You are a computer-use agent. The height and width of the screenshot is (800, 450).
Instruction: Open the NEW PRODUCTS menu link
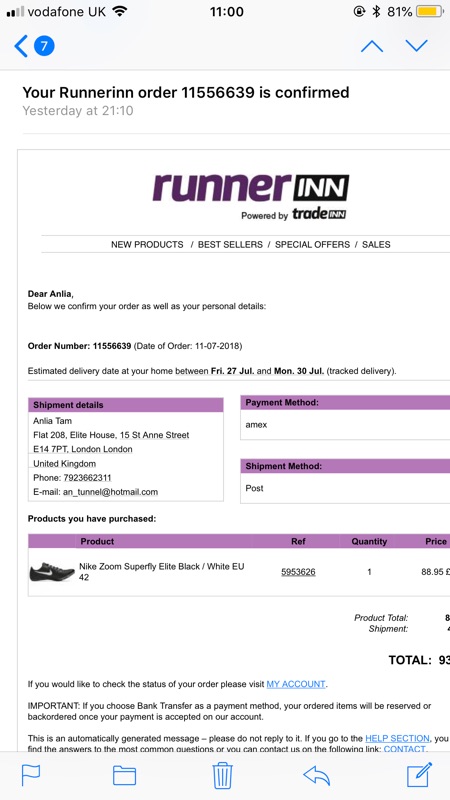tap(147, 244)
